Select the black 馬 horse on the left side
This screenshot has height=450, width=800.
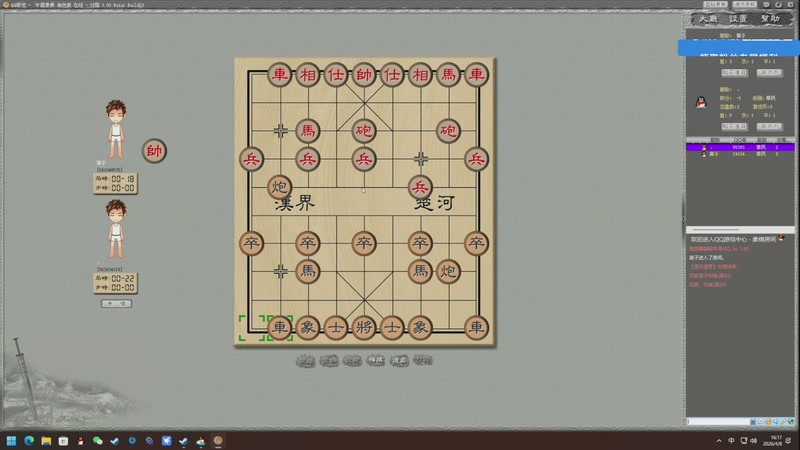pos(308,271)
